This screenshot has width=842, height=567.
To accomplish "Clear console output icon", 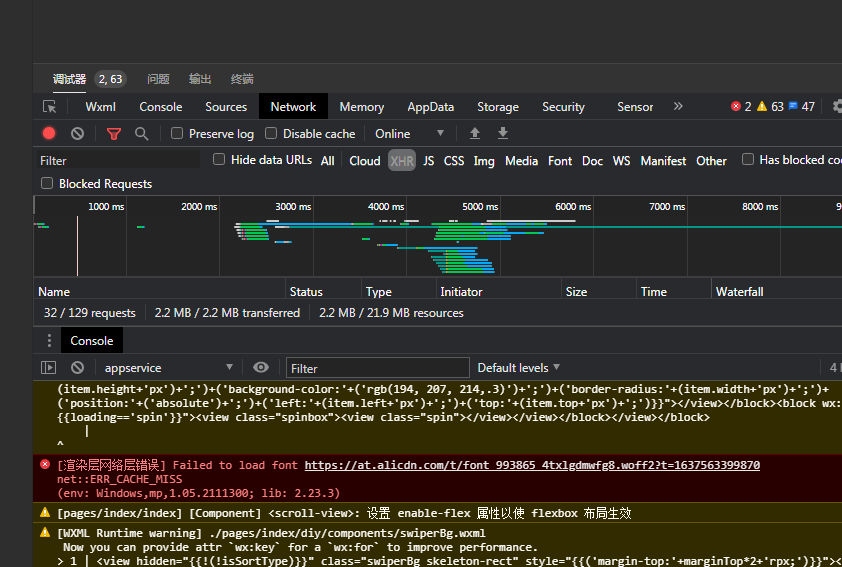I will [x=77, y=367].
